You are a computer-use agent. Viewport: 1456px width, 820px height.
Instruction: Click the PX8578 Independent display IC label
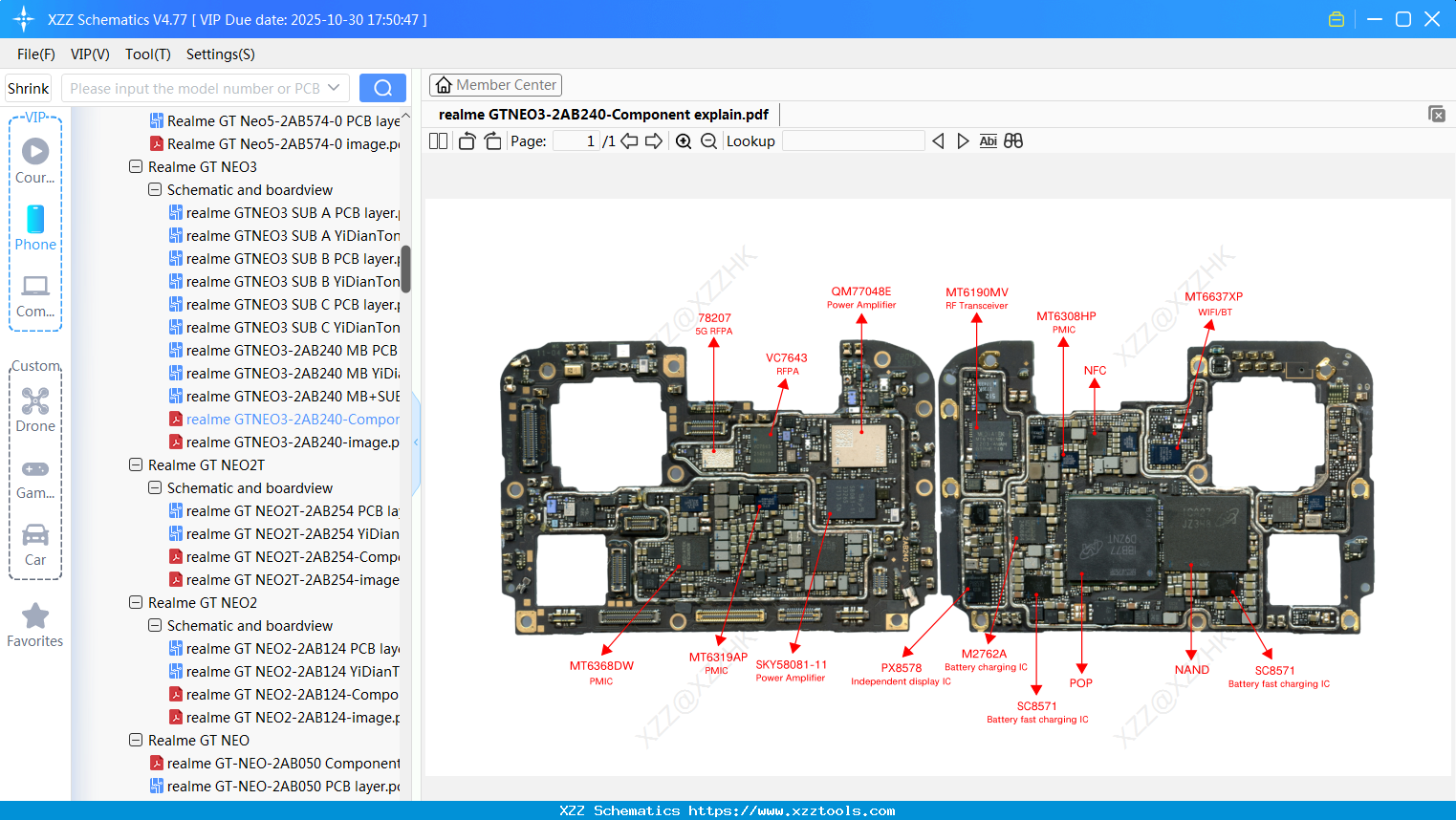point(901,674)
